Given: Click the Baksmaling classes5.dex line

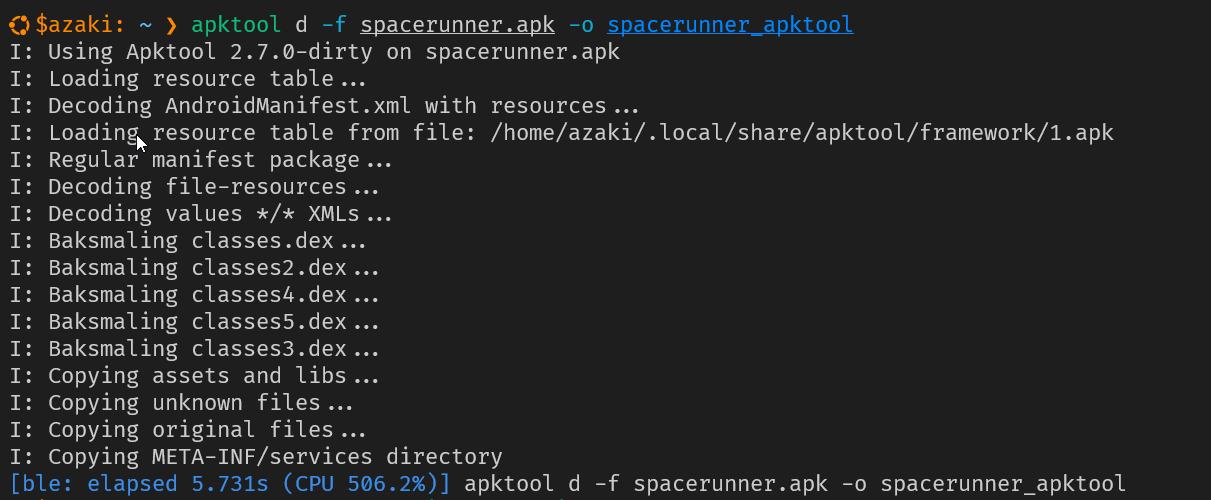Looking at the screenshot, I should [194, 322].
